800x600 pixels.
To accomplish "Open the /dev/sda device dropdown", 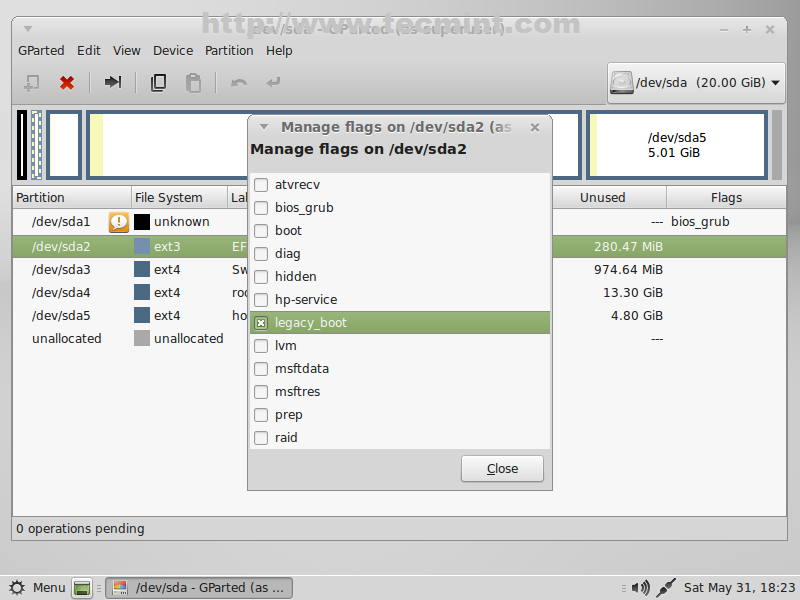I will (696, 83).
